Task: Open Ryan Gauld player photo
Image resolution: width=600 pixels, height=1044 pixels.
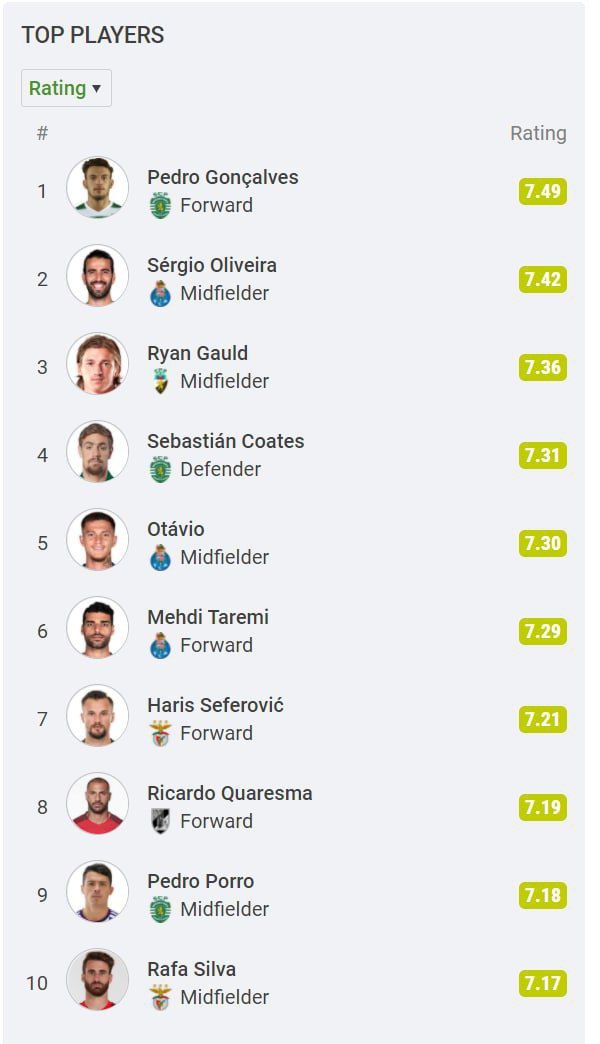Action: [98, 364]
